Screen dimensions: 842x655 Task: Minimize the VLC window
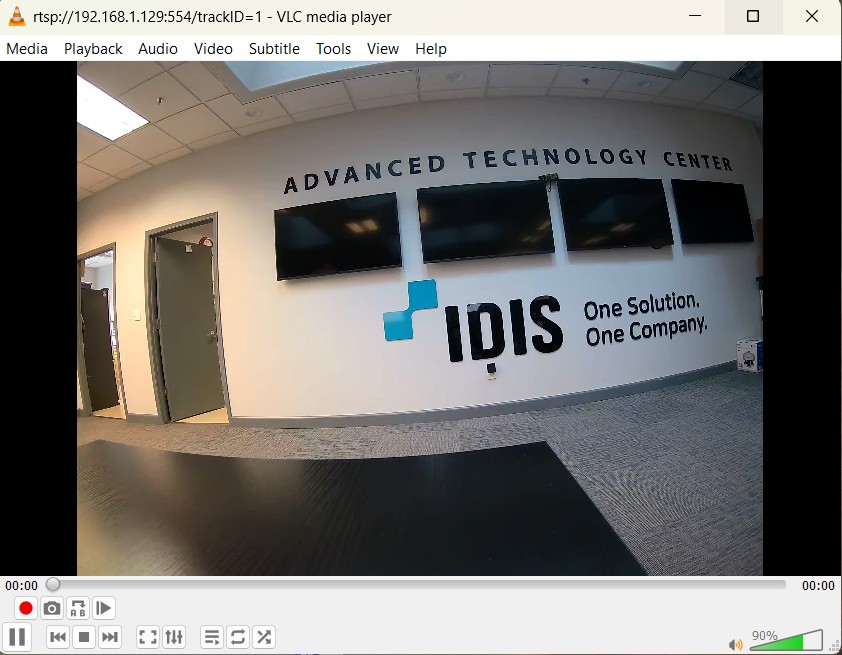(695, 16)
